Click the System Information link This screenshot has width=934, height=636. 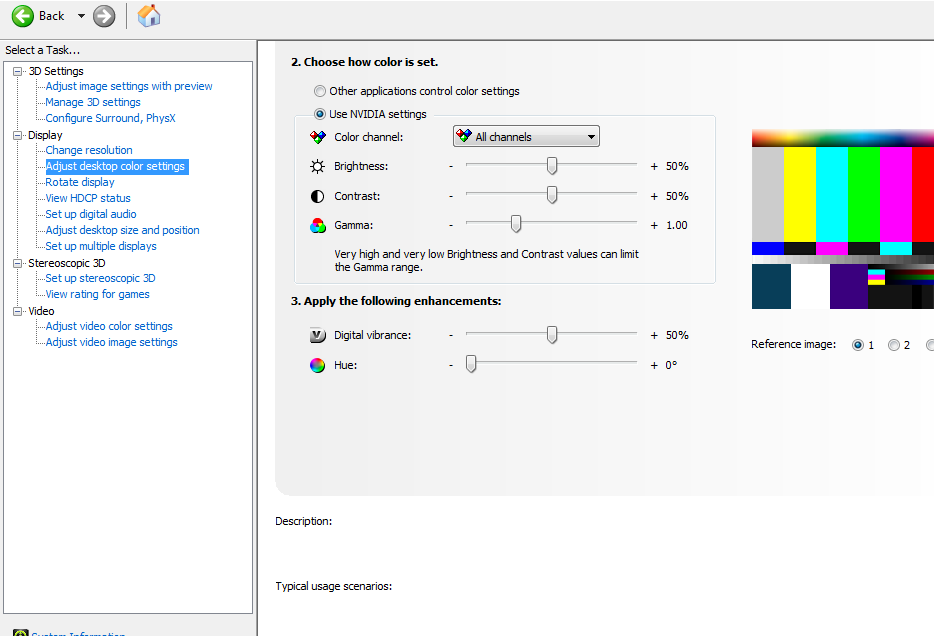78,634
